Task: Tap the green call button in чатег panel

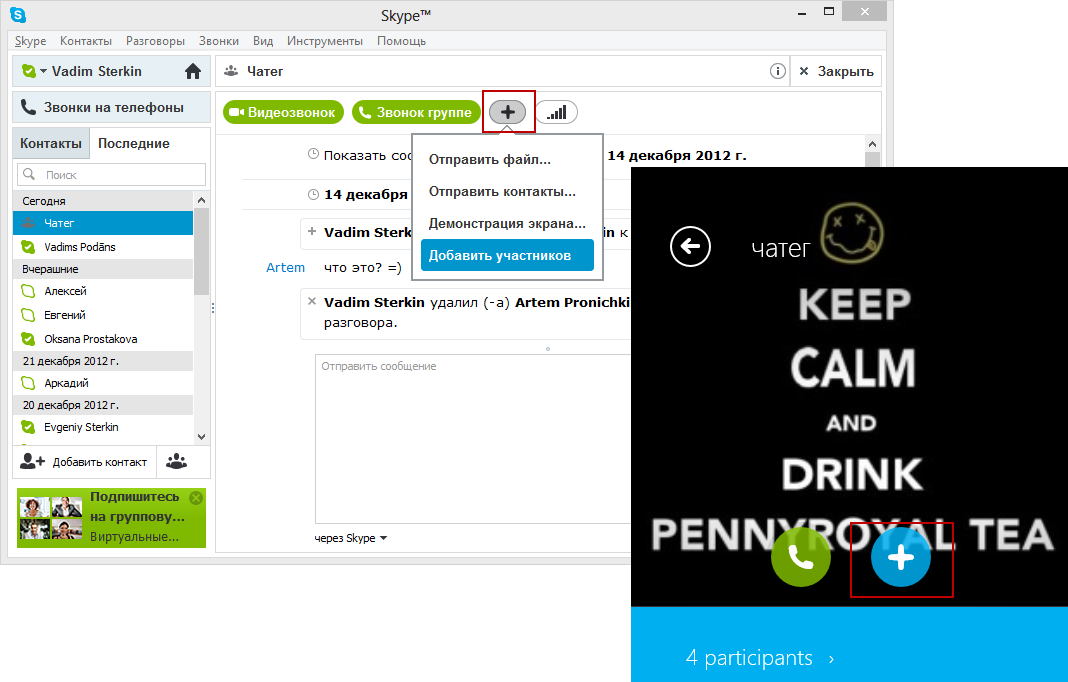Action: [801, 557]
